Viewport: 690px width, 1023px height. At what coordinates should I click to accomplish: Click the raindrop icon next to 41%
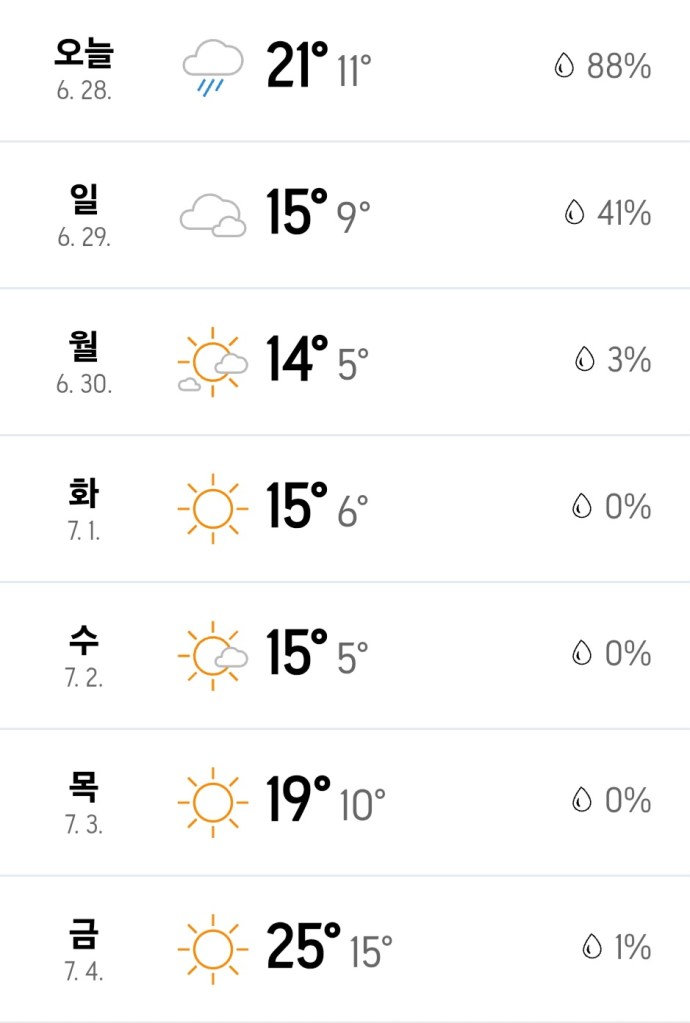[x=574, y=213]
